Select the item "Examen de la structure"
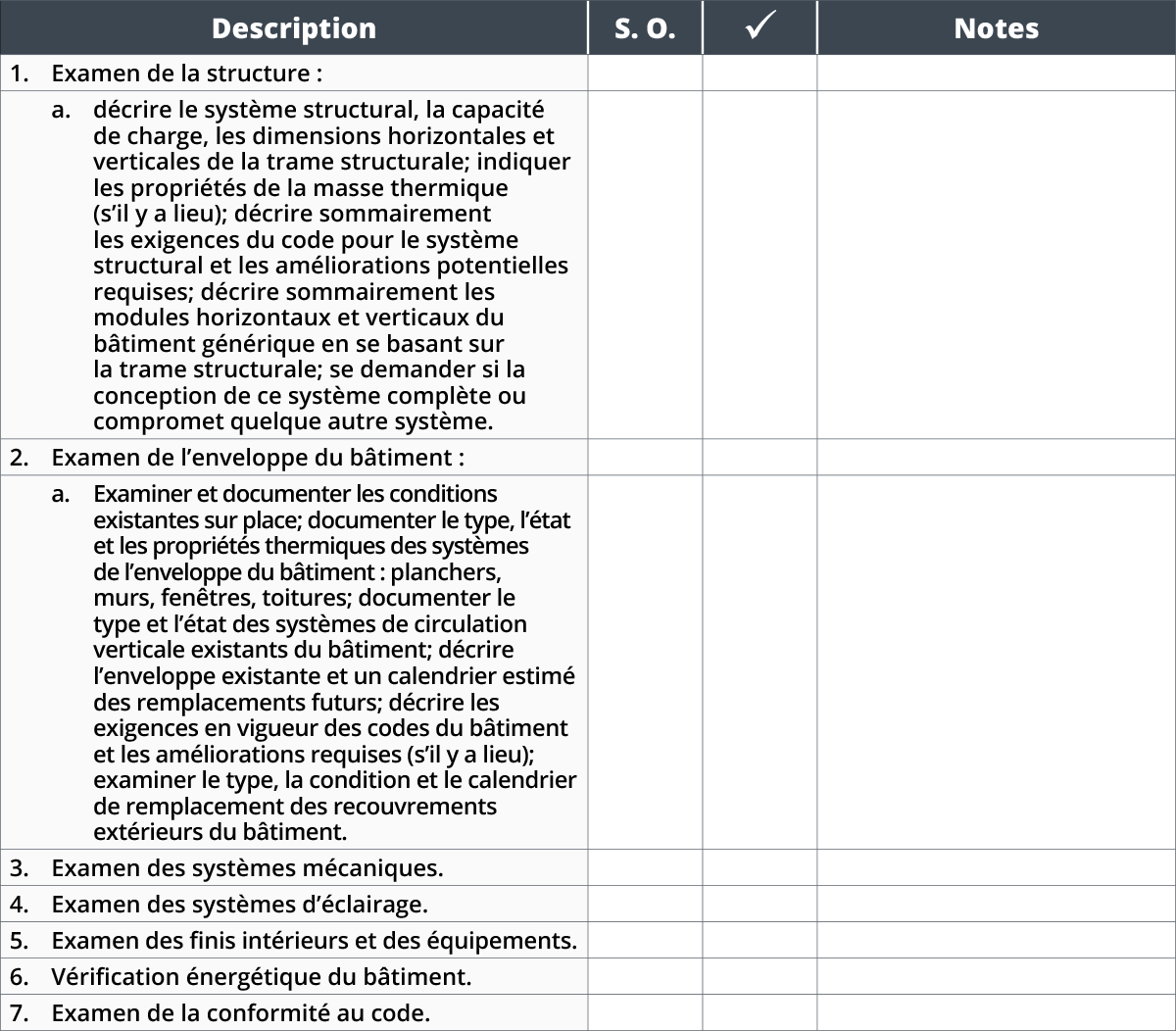 coord(186,74)
